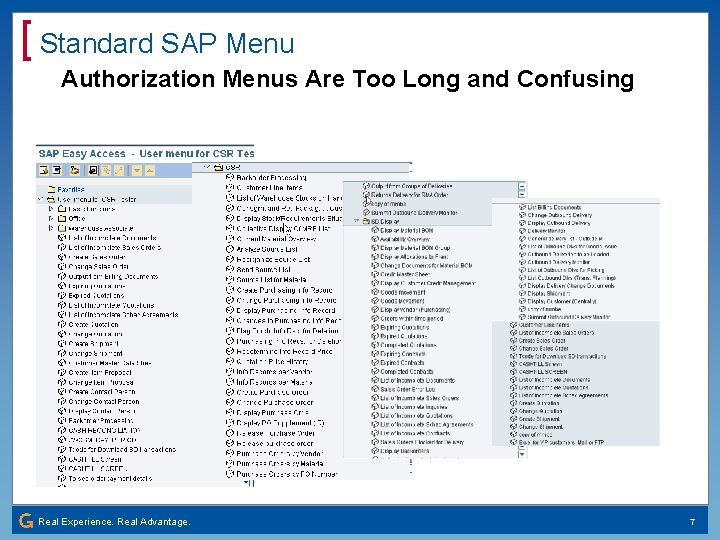Click the move favorites up arrow icon
720x540 pixels.
[x=150, y=171]
